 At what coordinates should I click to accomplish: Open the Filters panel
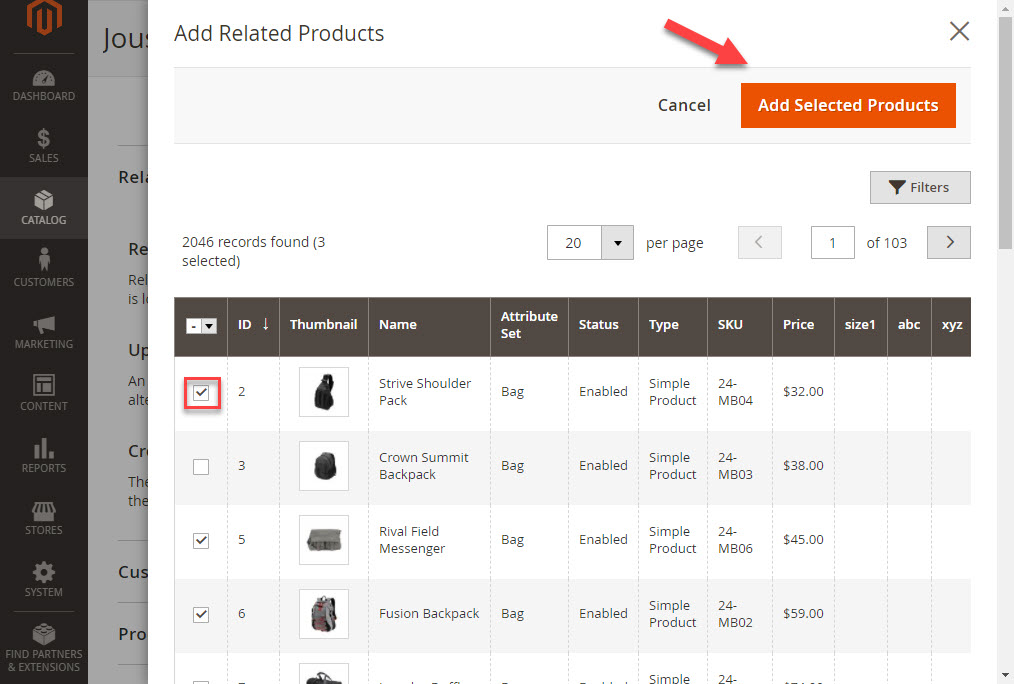pyautogui.click(x=920, y=187)
